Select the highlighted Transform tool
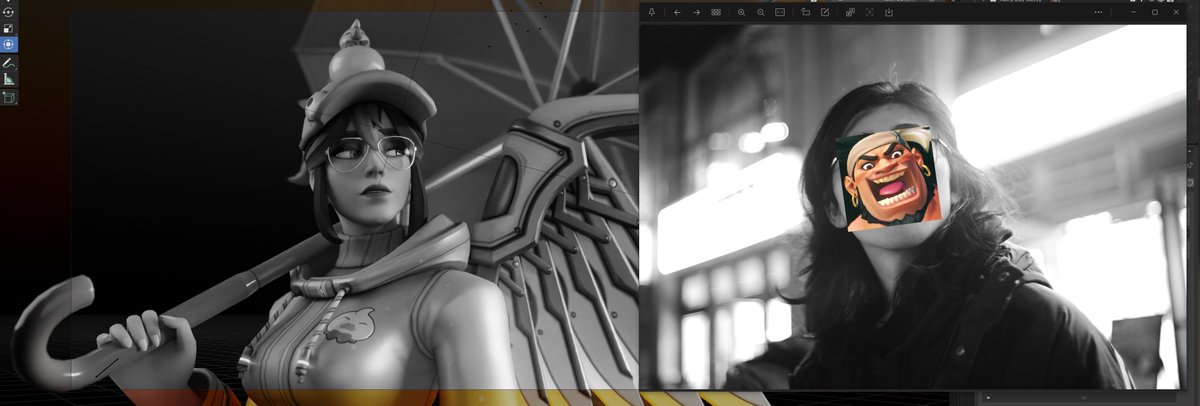This screenshot has height=406, width=1200. click(x=8, y=45)
